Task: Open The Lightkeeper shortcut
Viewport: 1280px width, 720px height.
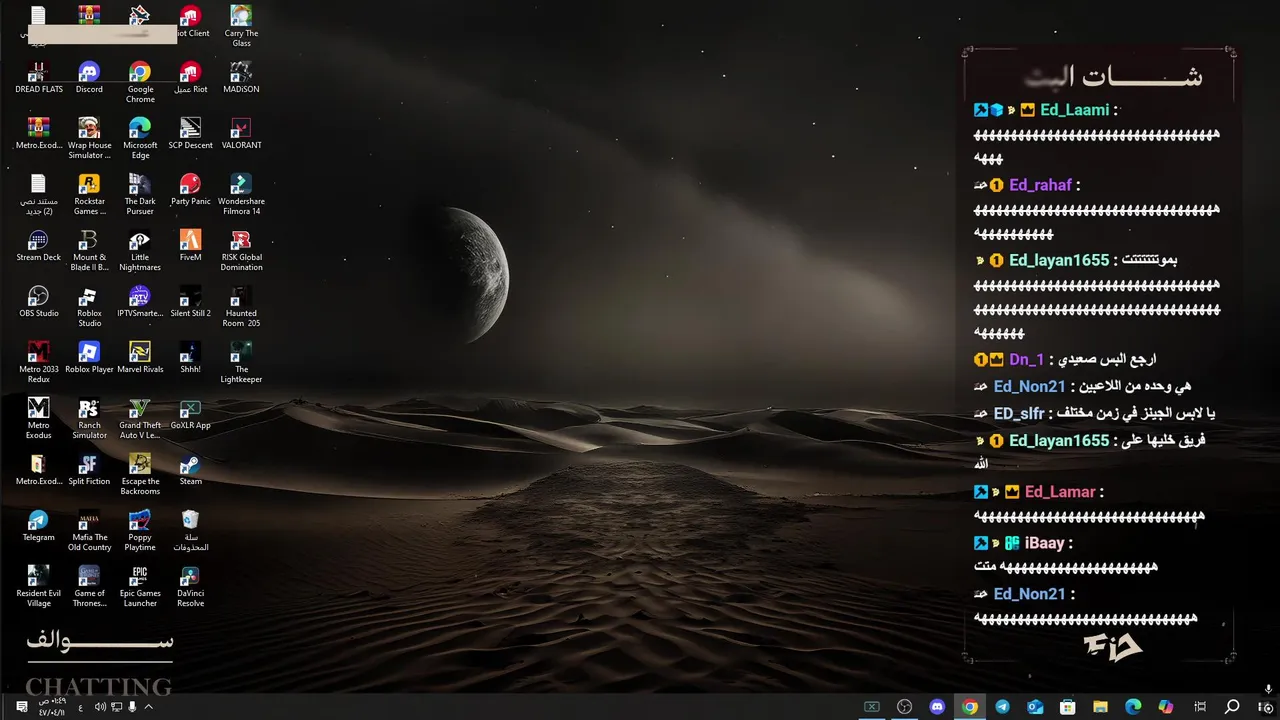Action: (241, 362)
